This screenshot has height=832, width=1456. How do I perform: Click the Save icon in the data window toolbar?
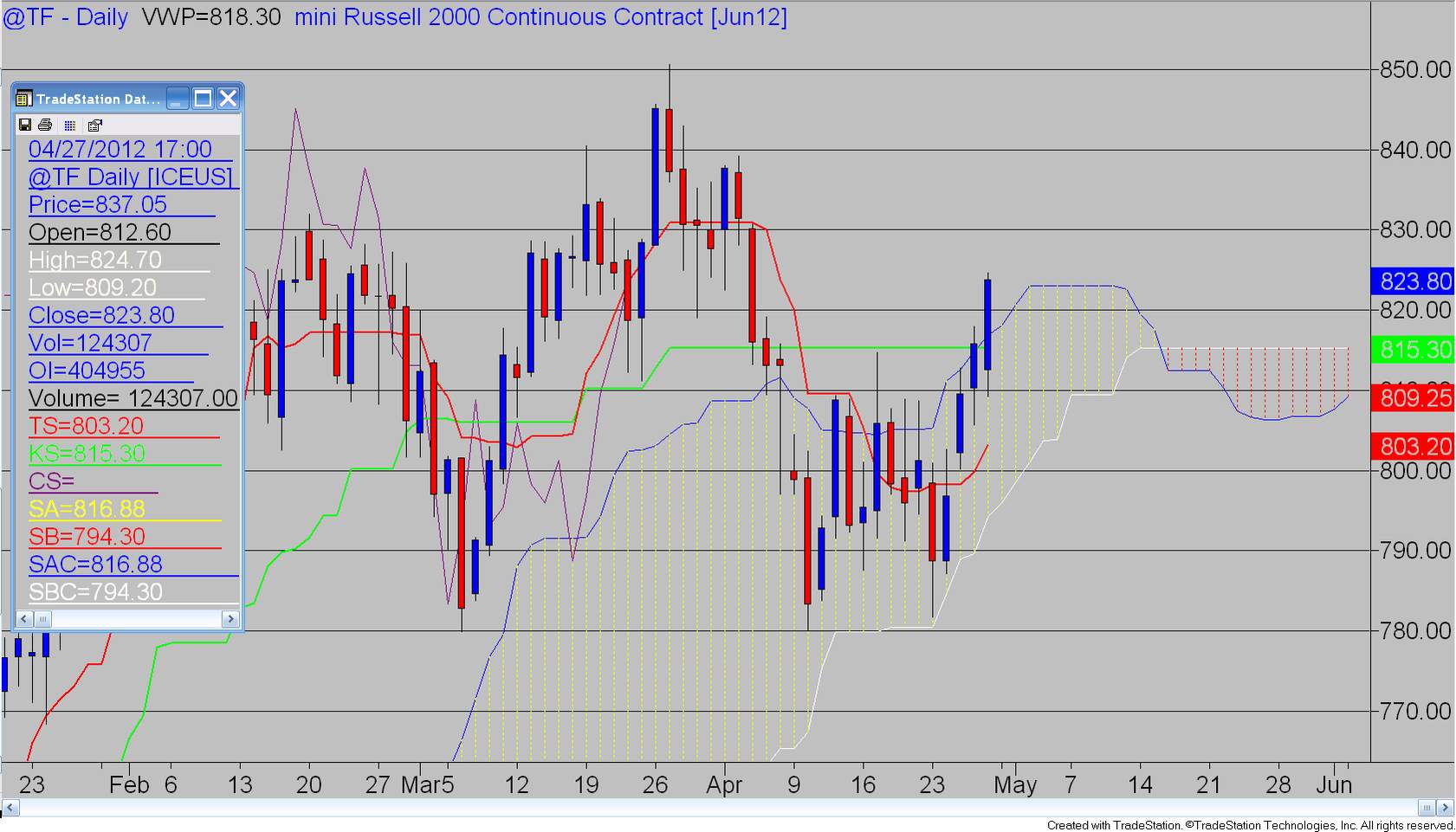click(x=24, y=125)
